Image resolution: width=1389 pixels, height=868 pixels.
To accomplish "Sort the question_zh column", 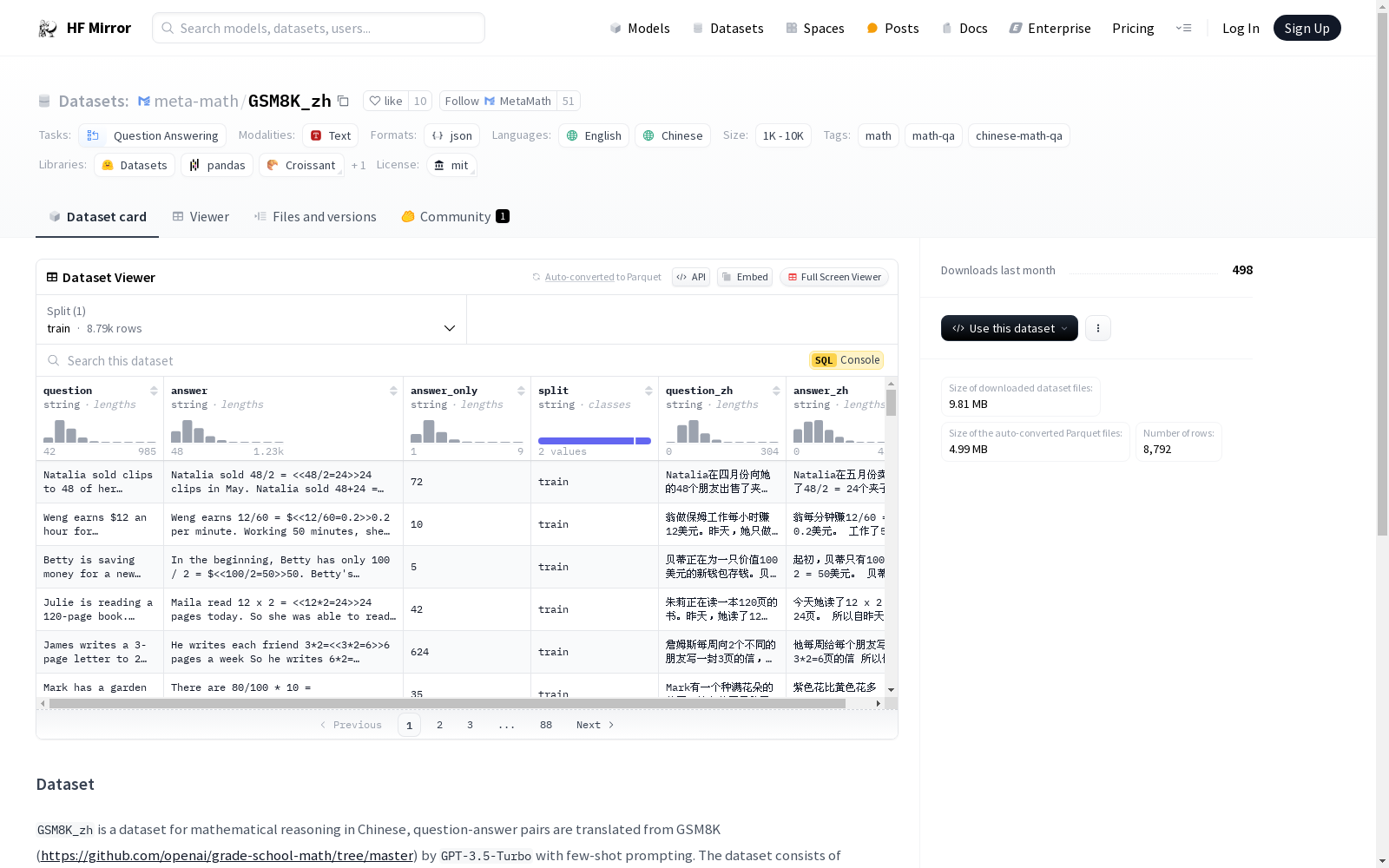I will click(x=776, y=391).
